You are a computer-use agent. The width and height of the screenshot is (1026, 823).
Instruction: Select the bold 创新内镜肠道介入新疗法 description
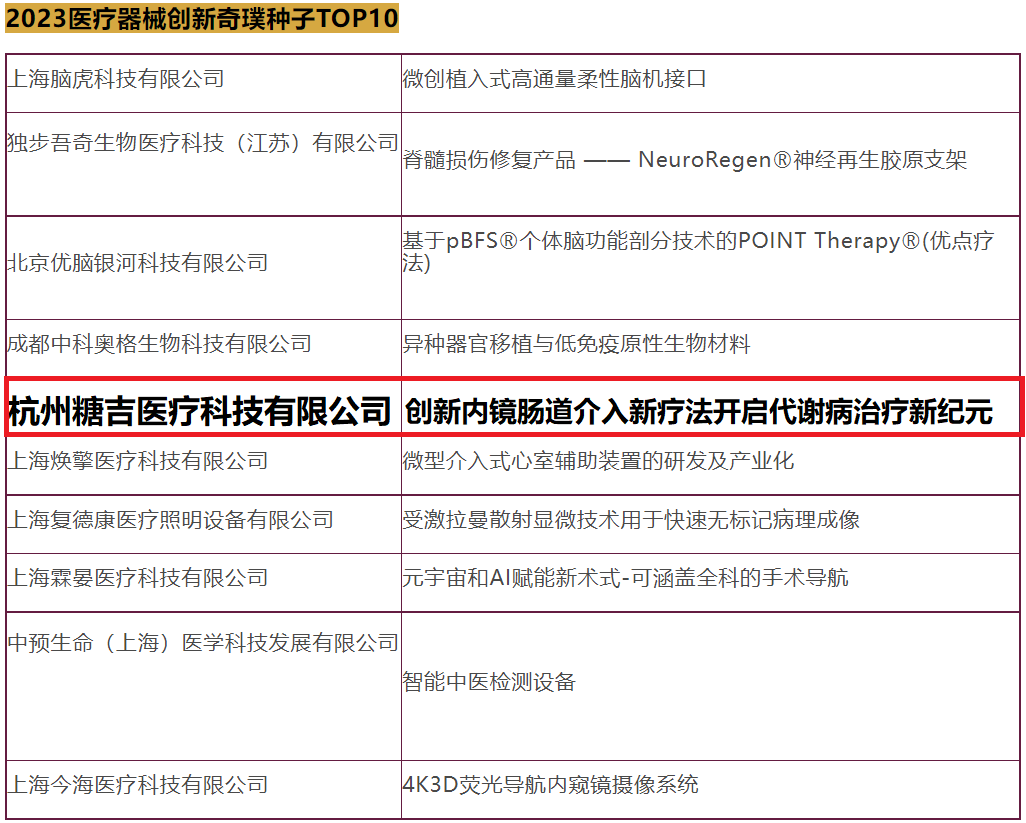tap(698, 412)
